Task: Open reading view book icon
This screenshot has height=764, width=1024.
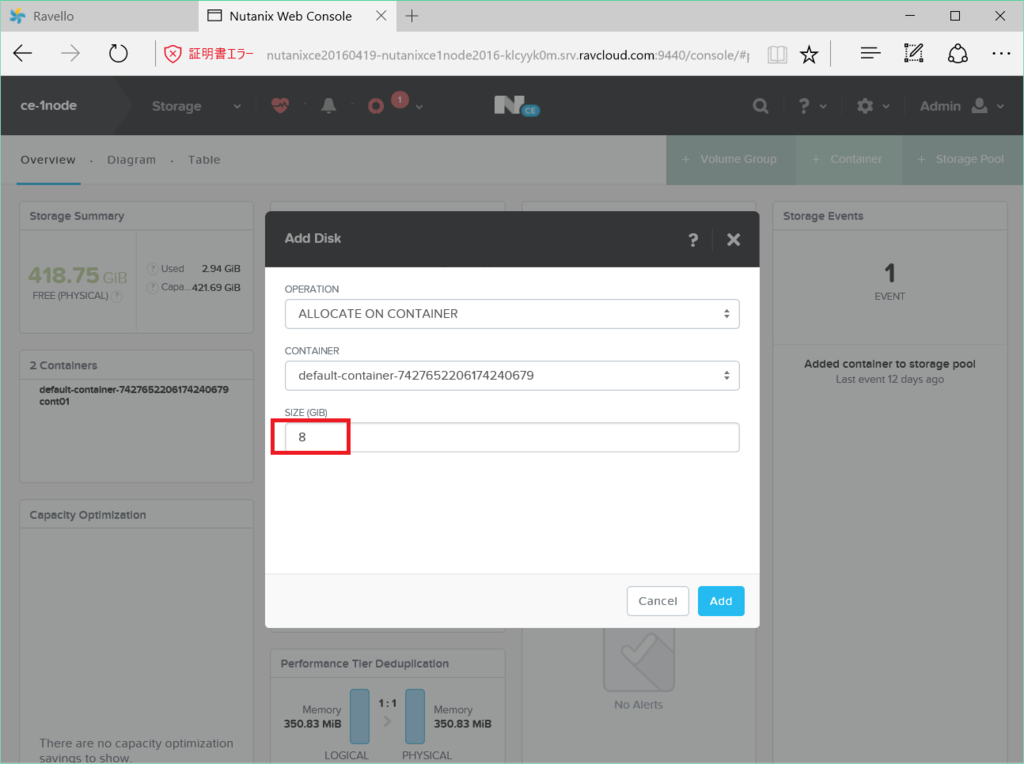Action: click(x=777, y=54)
